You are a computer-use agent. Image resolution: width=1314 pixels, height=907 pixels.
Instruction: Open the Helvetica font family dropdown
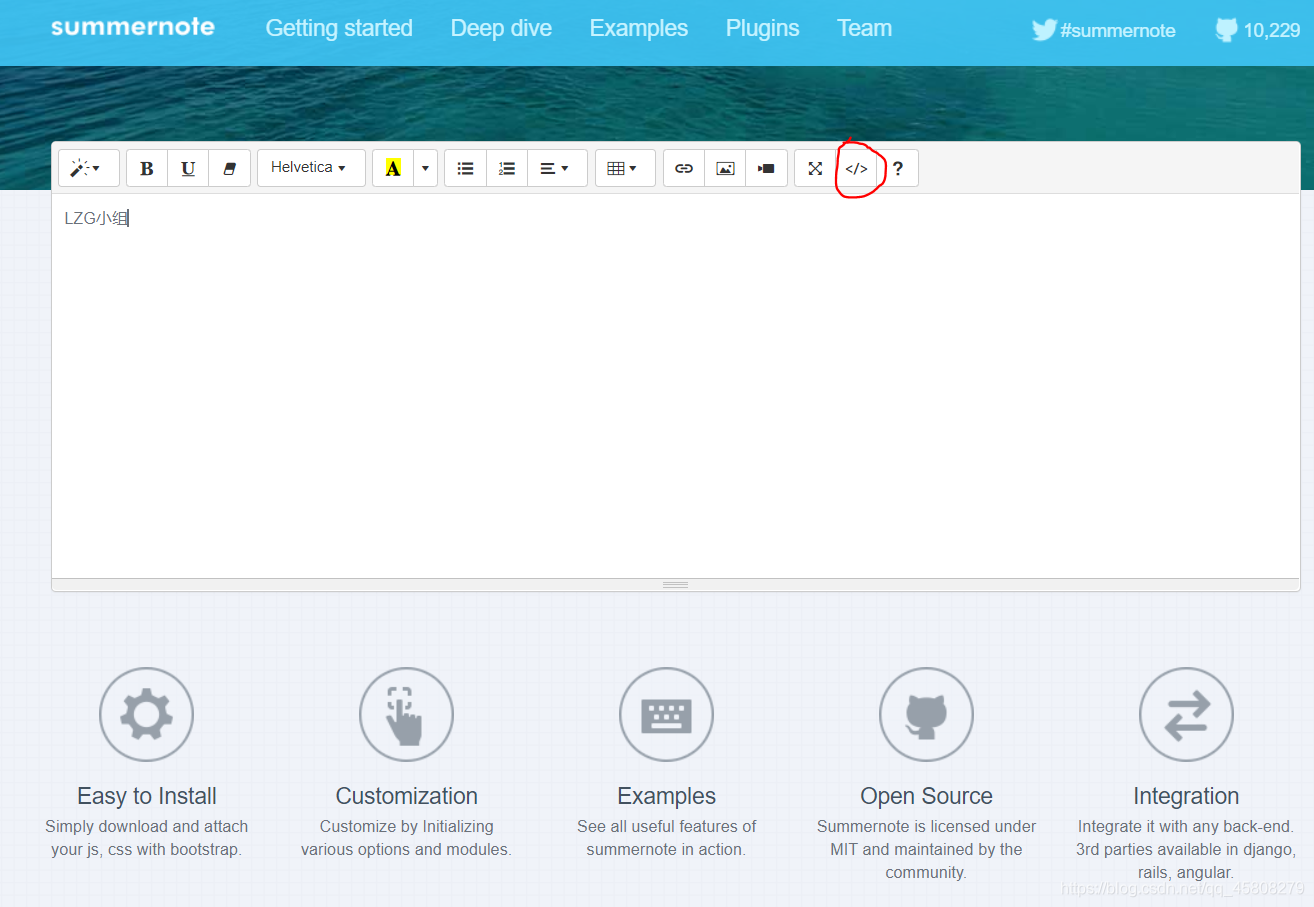pos(311,168)
